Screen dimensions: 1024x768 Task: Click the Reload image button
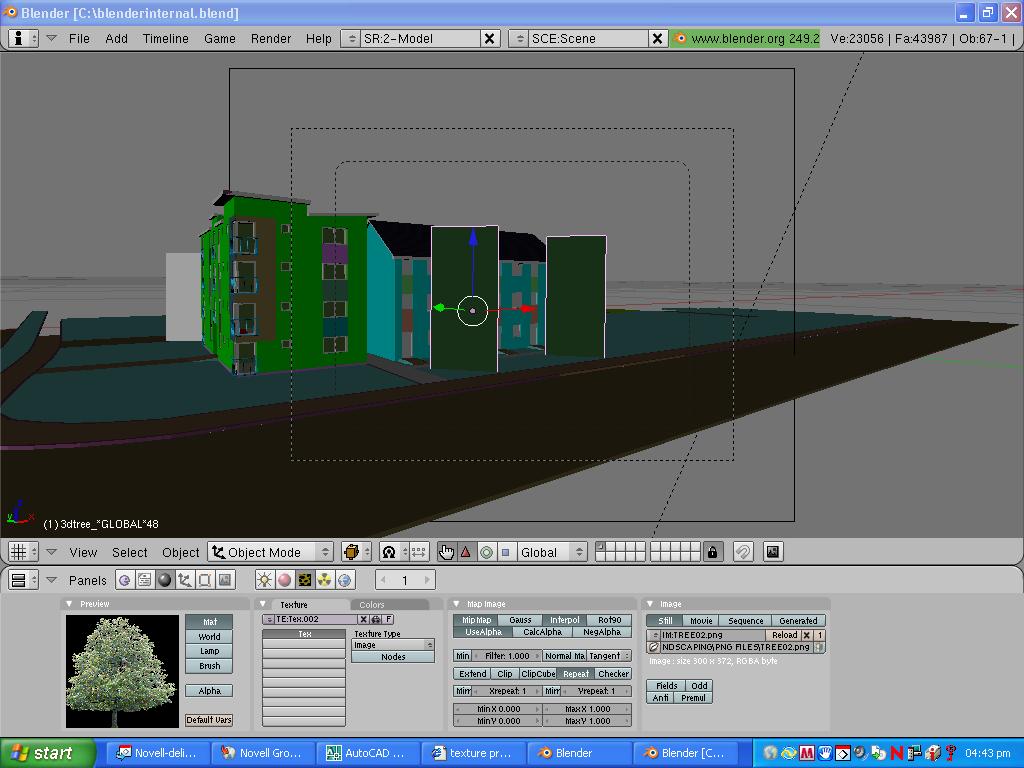point(784,635)
